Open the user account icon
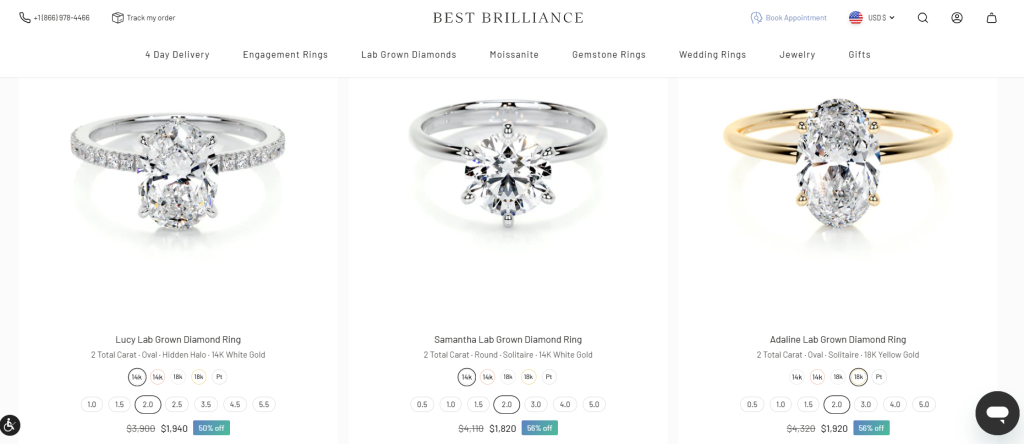The image size is (1024, 444). click(x=957, y=18)
